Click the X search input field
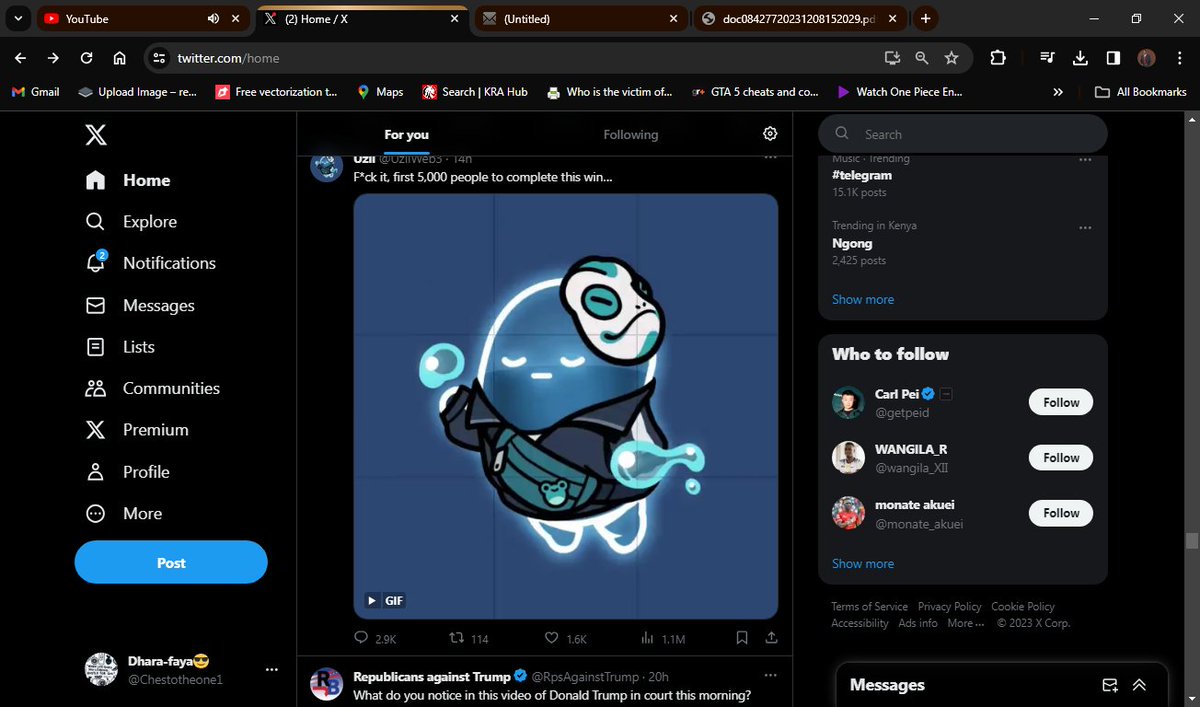 [x=963, y=134]
